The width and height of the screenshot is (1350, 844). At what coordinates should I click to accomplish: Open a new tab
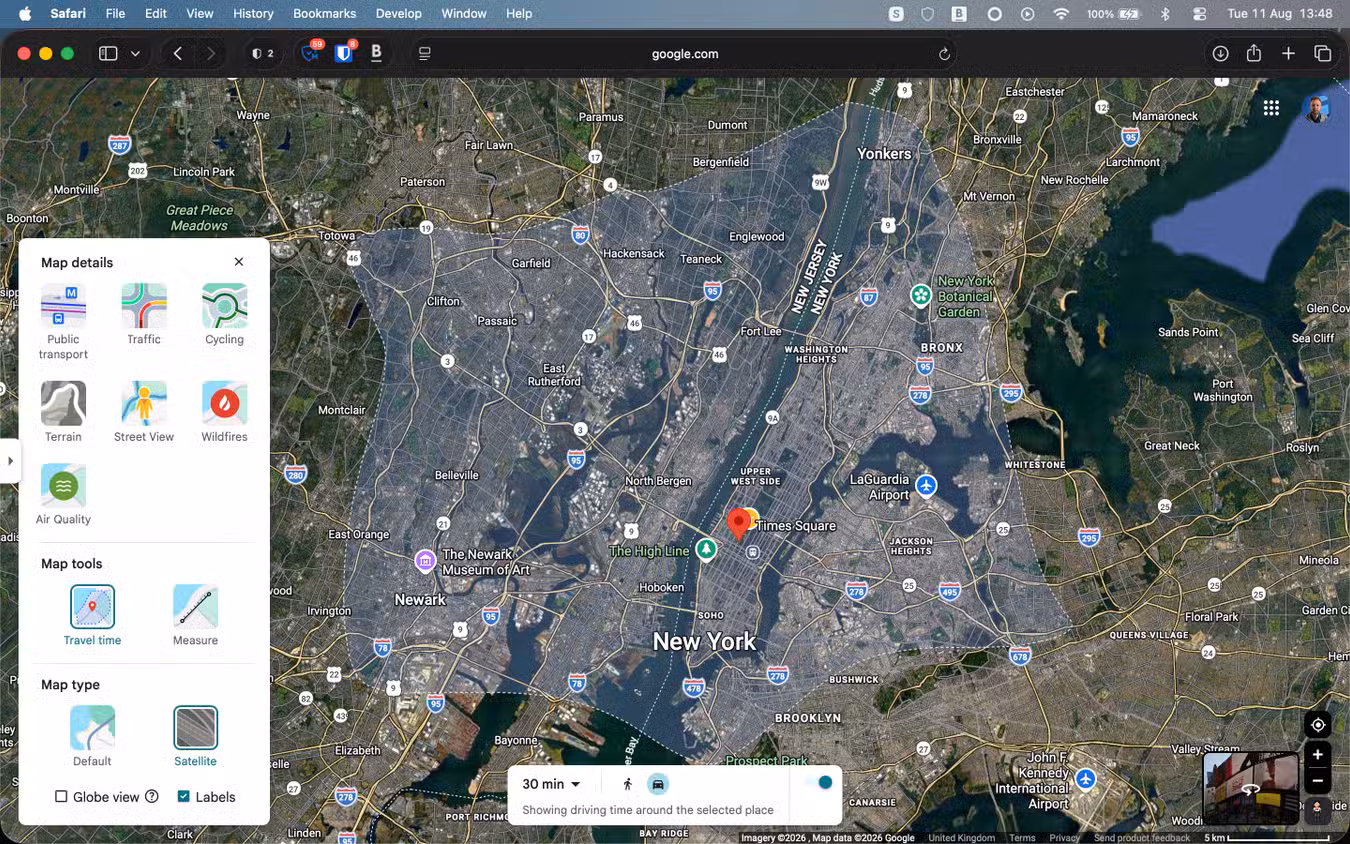coord(1288,54)
